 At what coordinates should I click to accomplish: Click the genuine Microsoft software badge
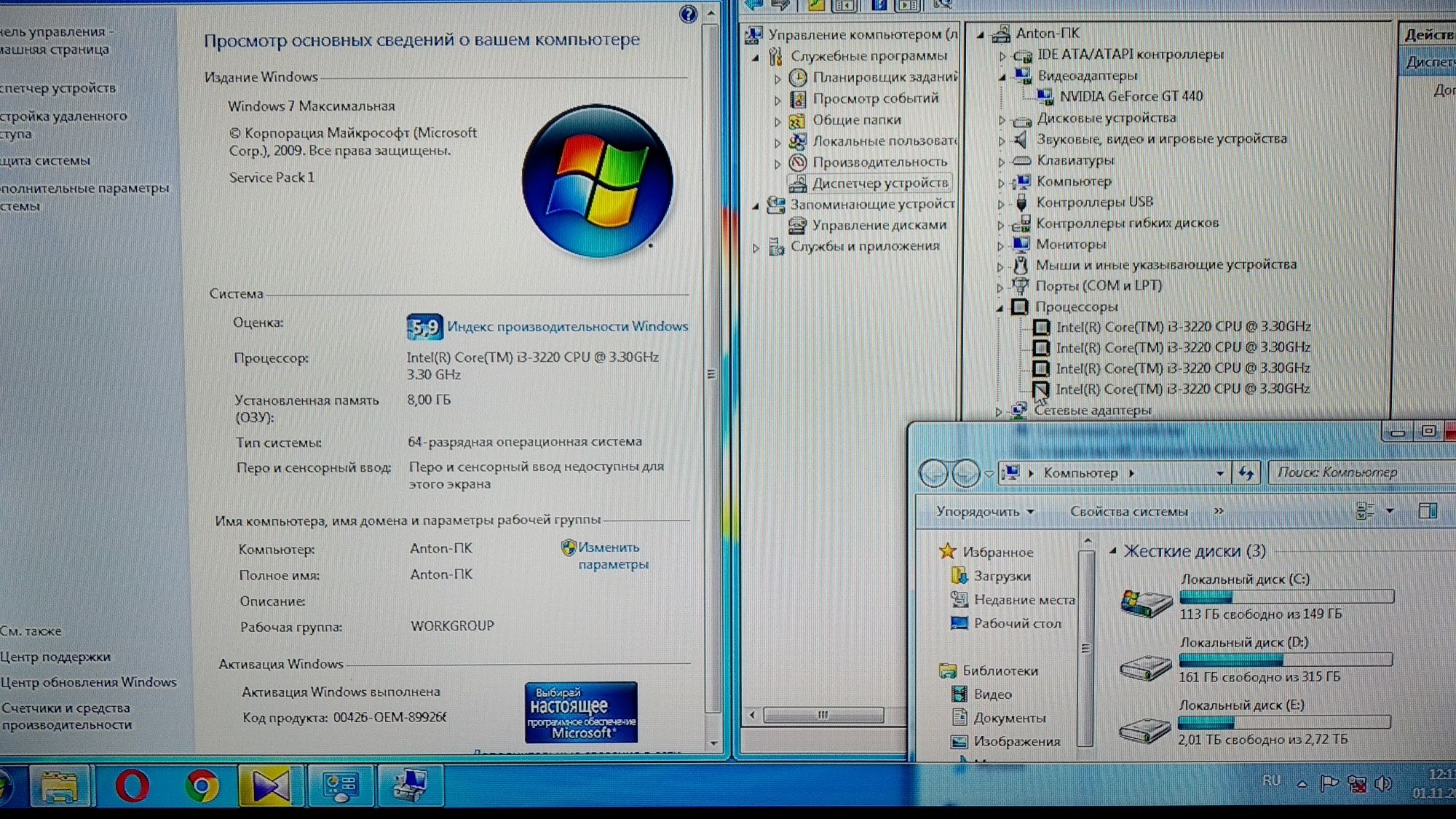coord(581,712)
